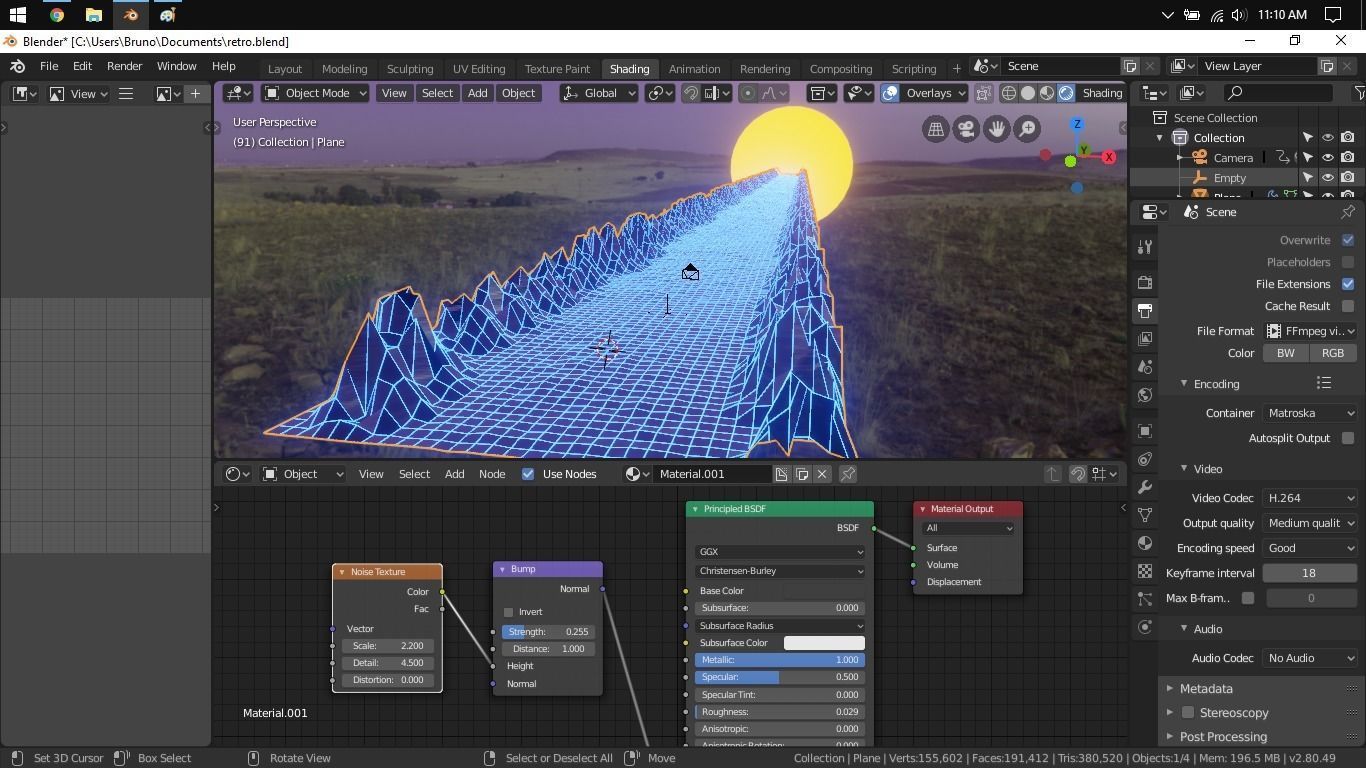Click the Subsurface Color swatch

click(824, 643)
